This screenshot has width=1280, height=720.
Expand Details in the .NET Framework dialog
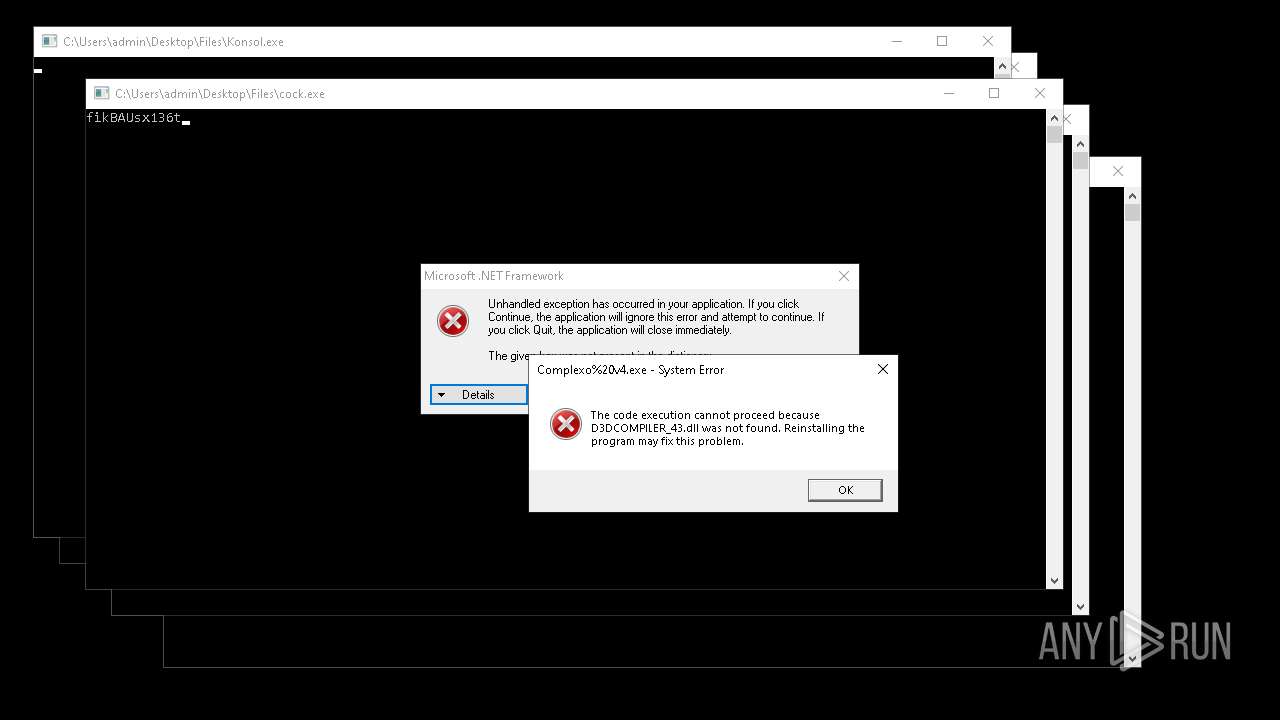click(x=478, y=395)
